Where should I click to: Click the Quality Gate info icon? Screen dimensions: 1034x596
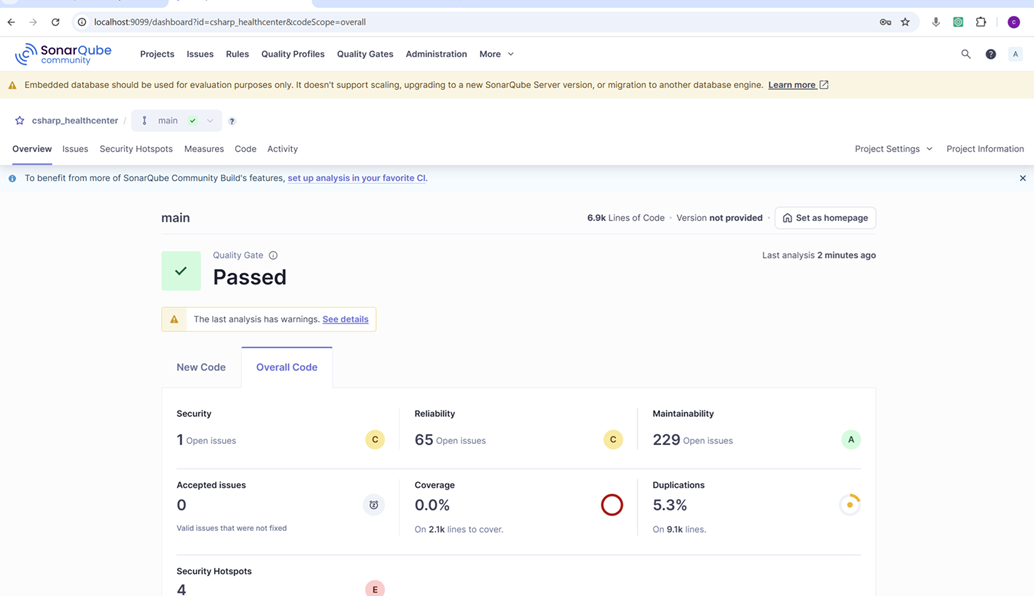click(273, 255)
